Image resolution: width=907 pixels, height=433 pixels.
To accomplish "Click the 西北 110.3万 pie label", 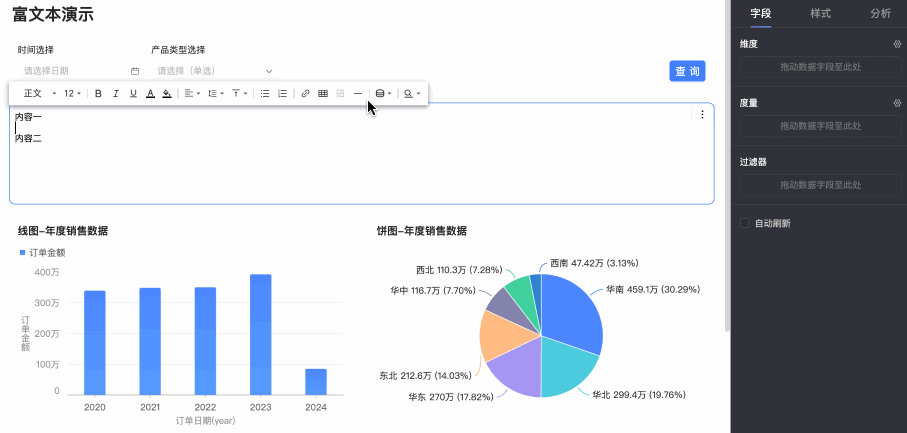I will point(459,270).
